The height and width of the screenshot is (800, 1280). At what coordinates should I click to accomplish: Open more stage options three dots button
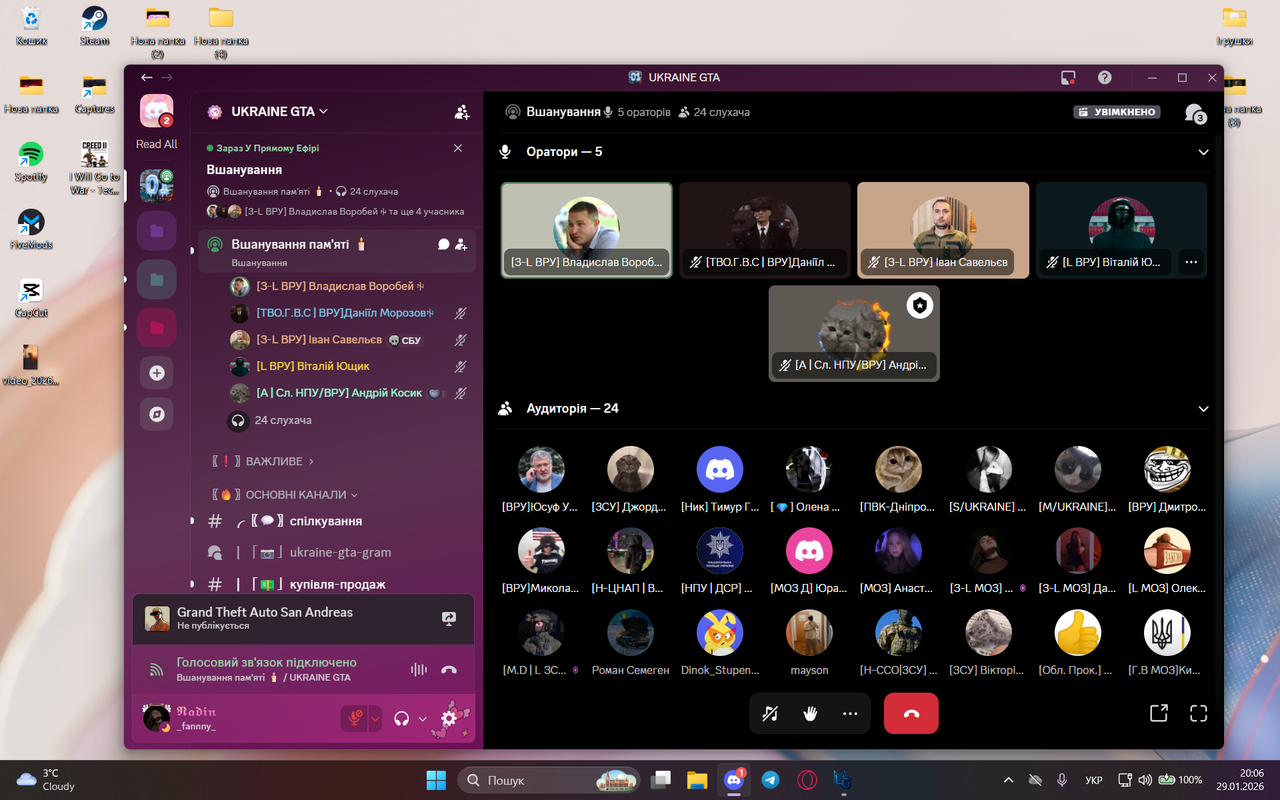click(850, 713)
